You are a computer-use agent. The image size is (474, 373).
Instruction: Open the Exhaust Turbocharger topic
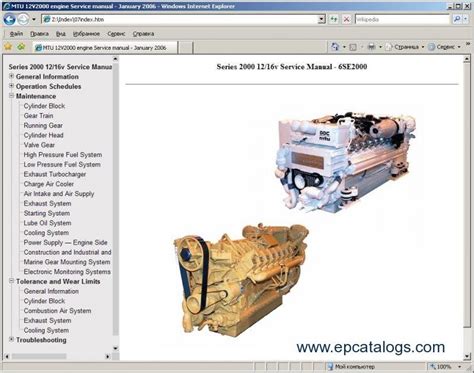point(55,174)
